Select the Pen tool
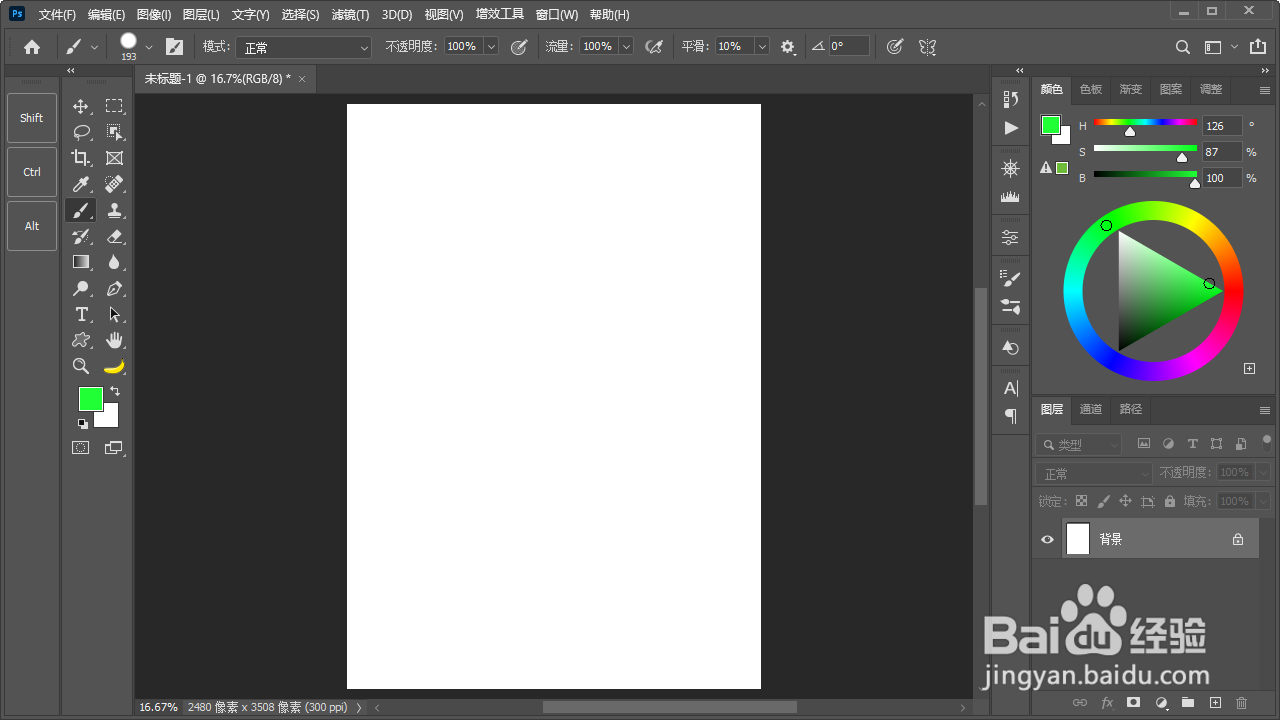 (x=114, y=288)
